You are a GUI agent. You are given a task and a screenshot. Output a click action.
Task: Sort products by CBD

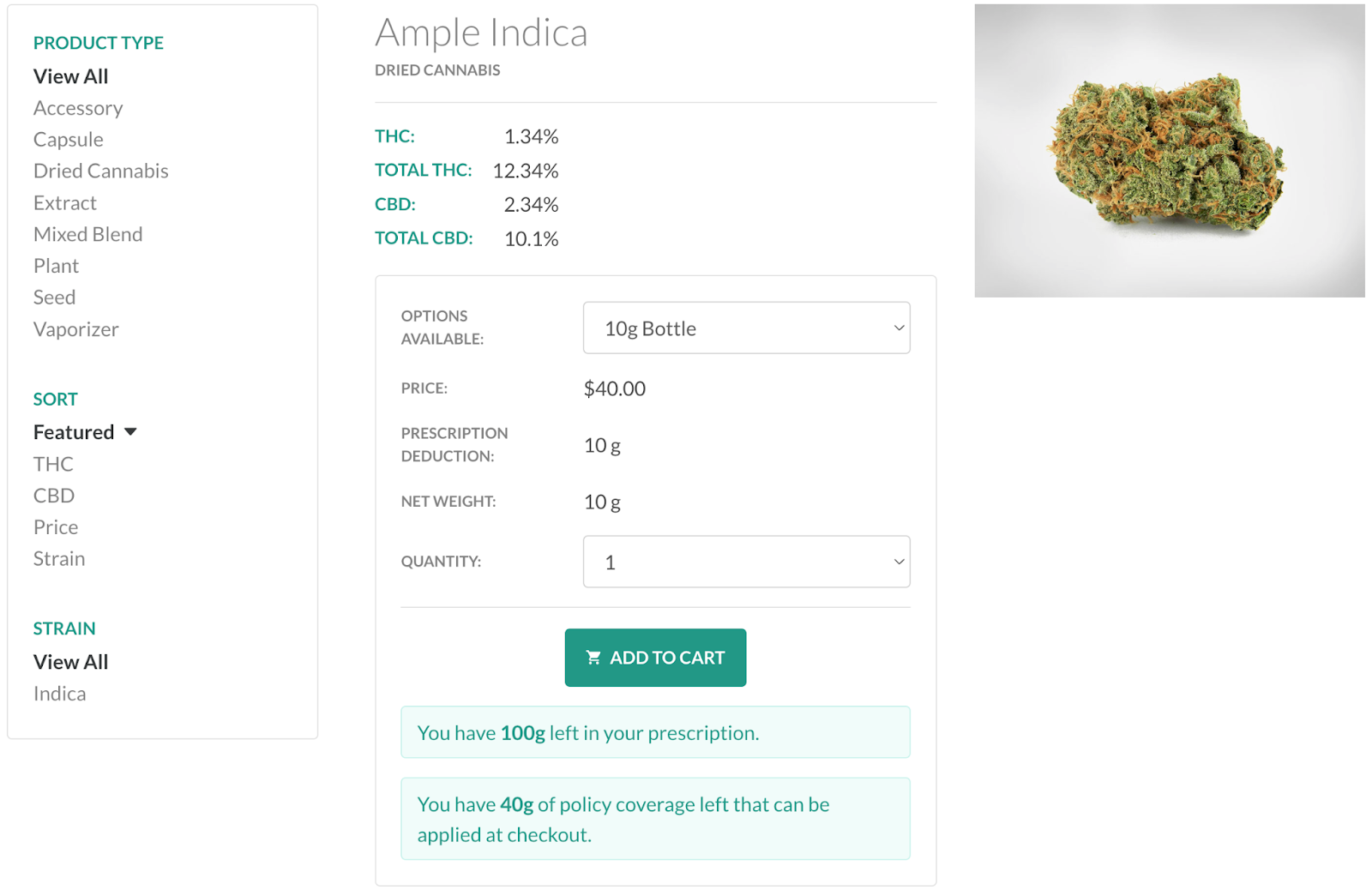[54, 496]
